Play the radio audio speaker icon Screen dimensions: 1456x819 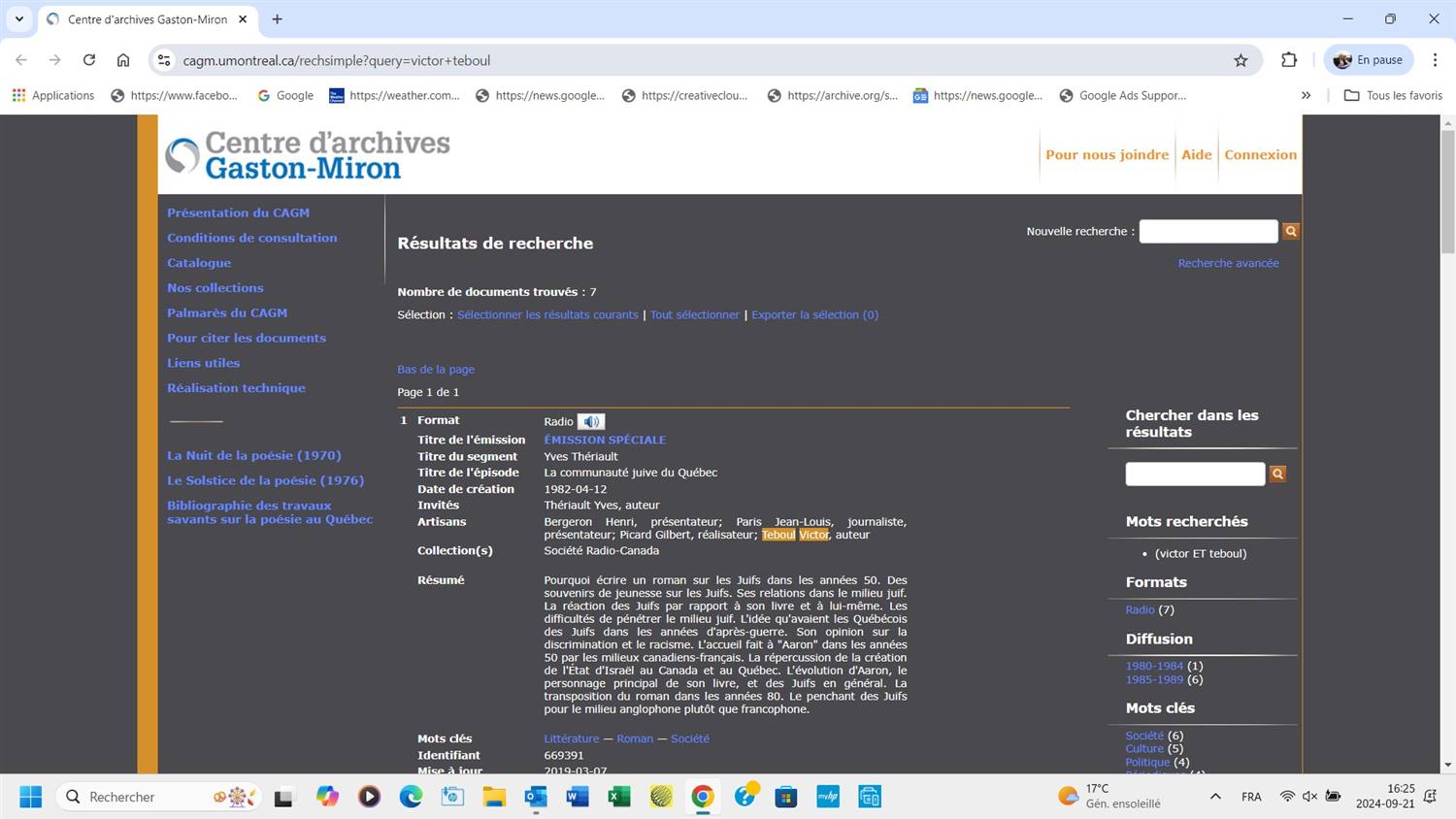590,421
